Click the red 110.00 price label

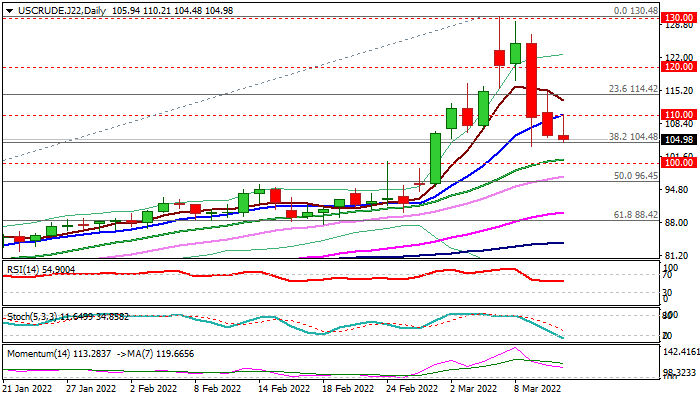(679, 115)
